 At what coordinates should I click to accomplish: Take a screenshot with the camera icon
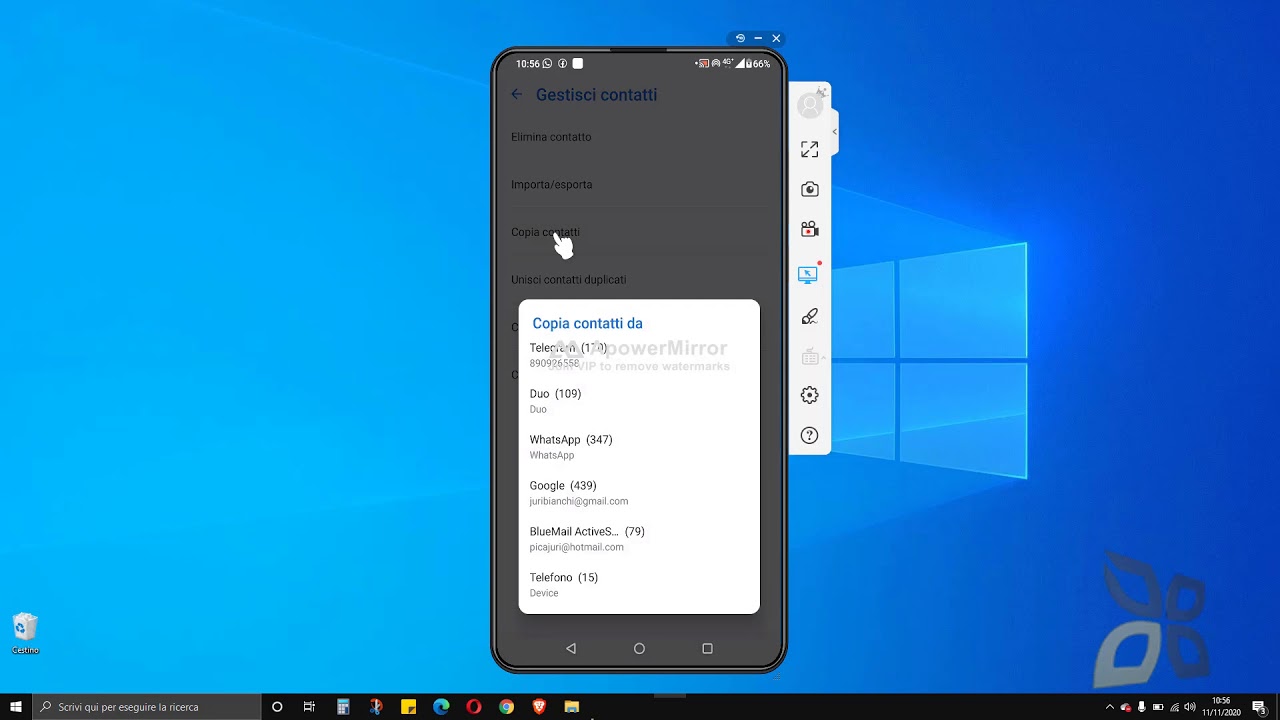point(809,189)
